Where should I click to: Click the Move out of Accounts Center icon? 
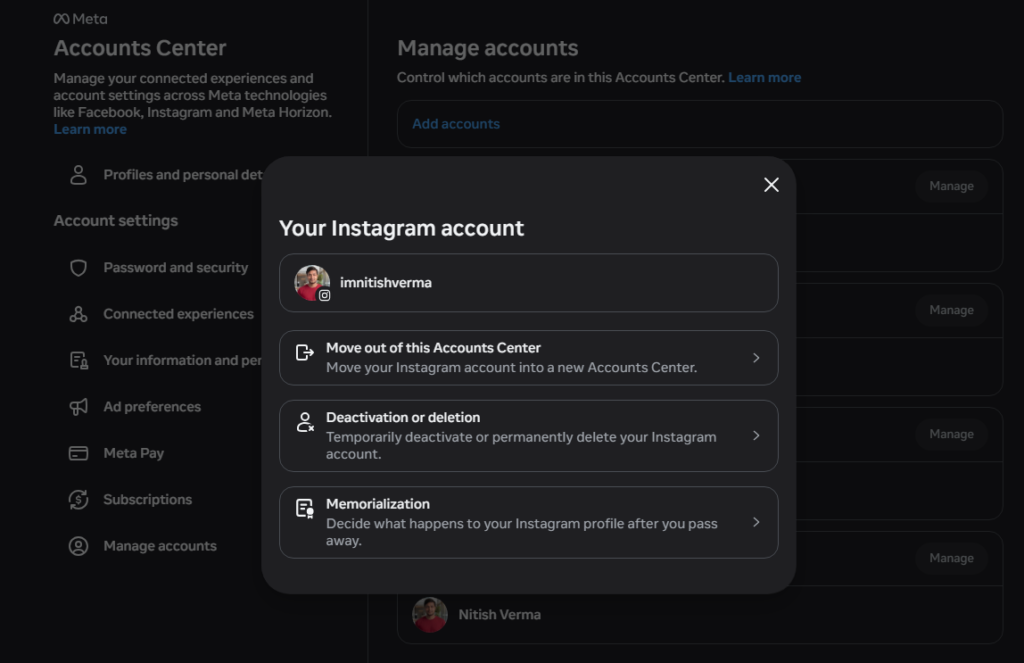point(304,353)
